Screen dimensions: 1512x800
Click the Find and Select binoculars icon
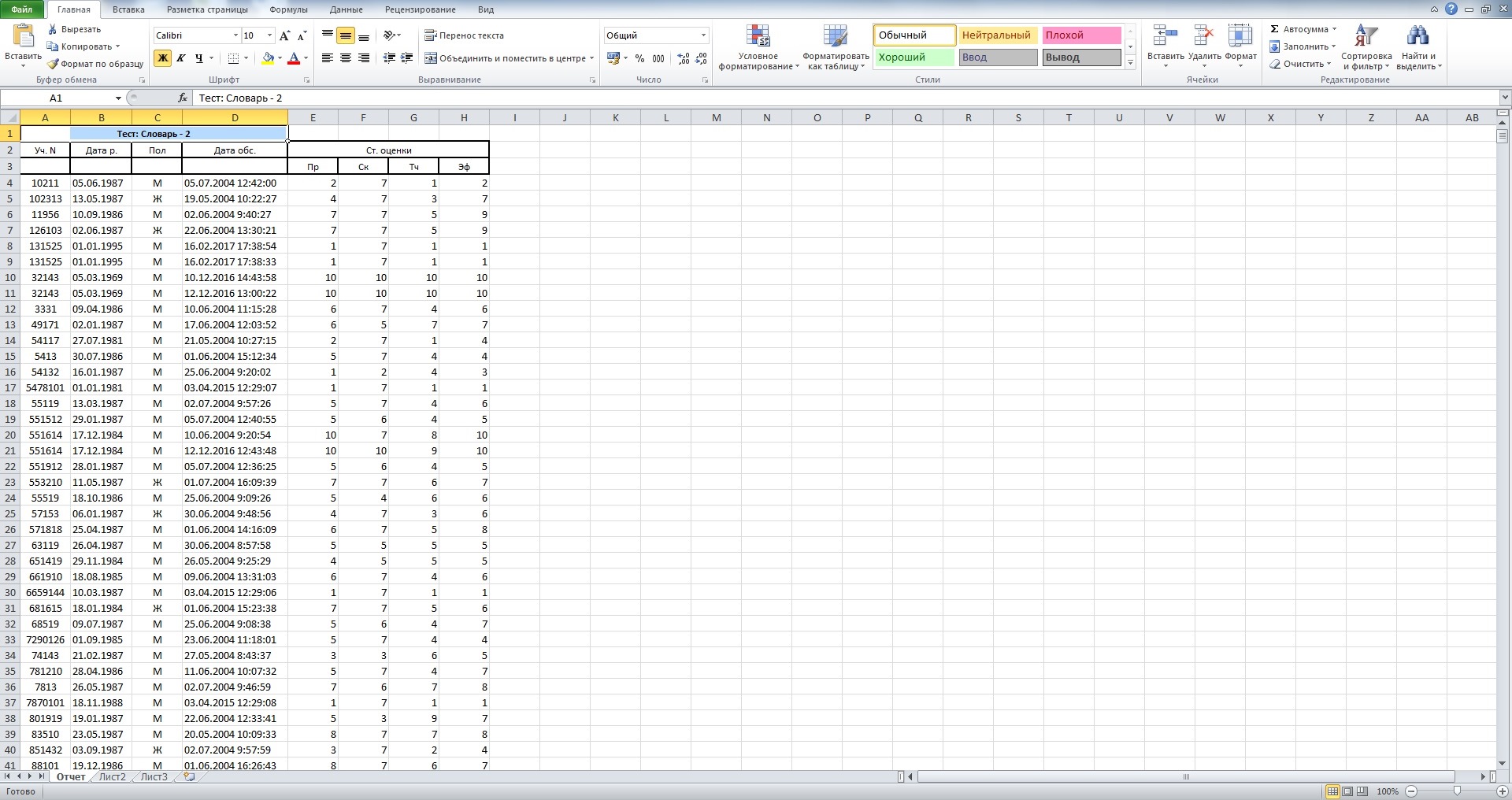point(1417,36)
